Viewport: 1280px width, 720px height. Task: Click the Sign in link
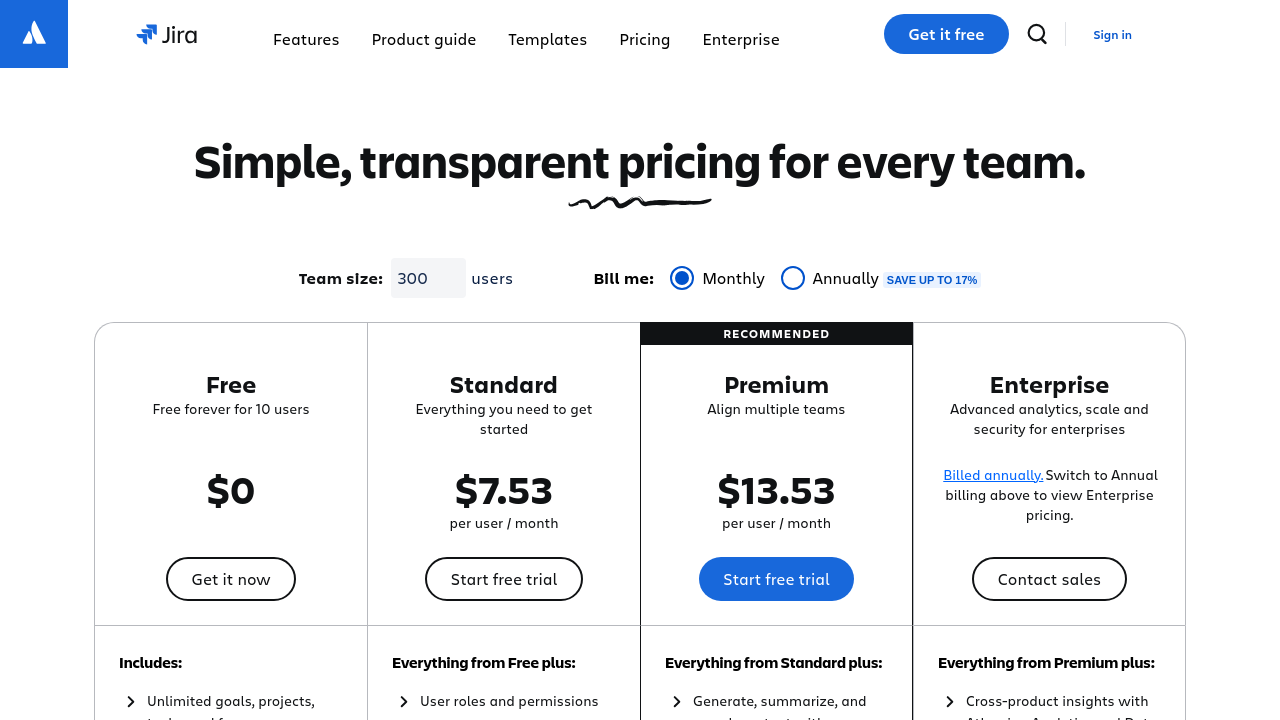tap(1112, 35)
